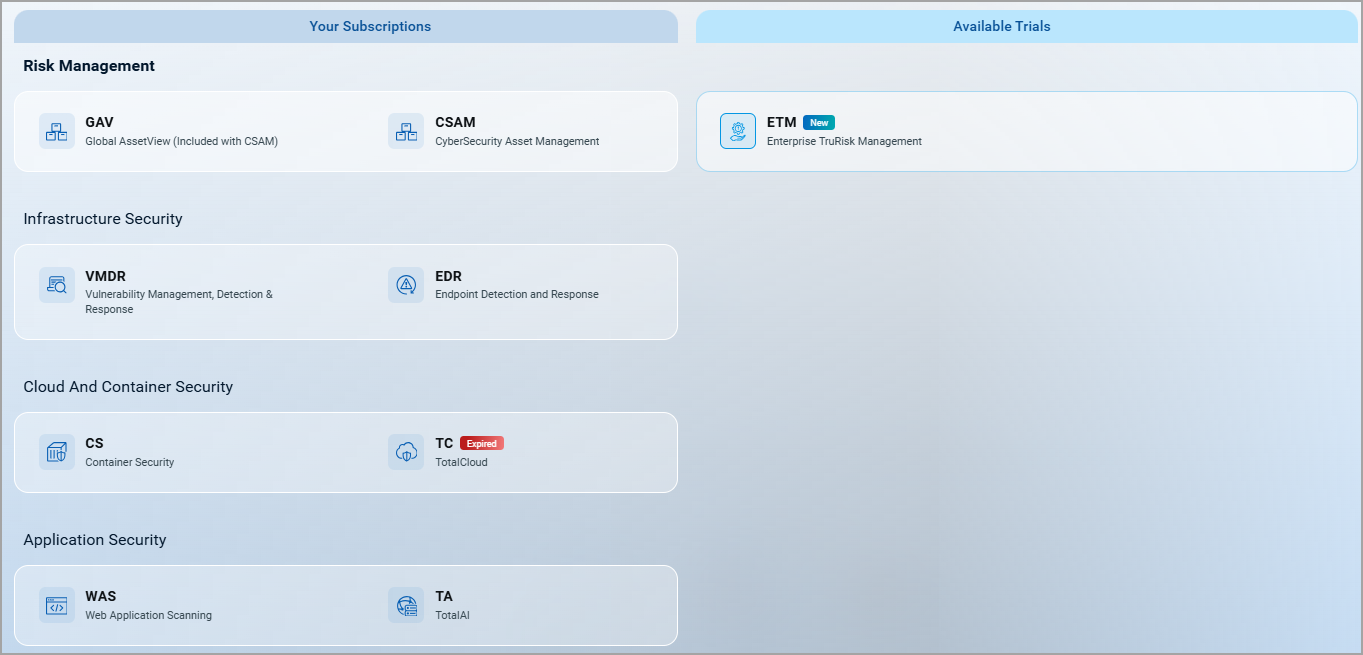
Task: Click the Application Security section heading
Action: pyautogui.click(x=95, y=540)
